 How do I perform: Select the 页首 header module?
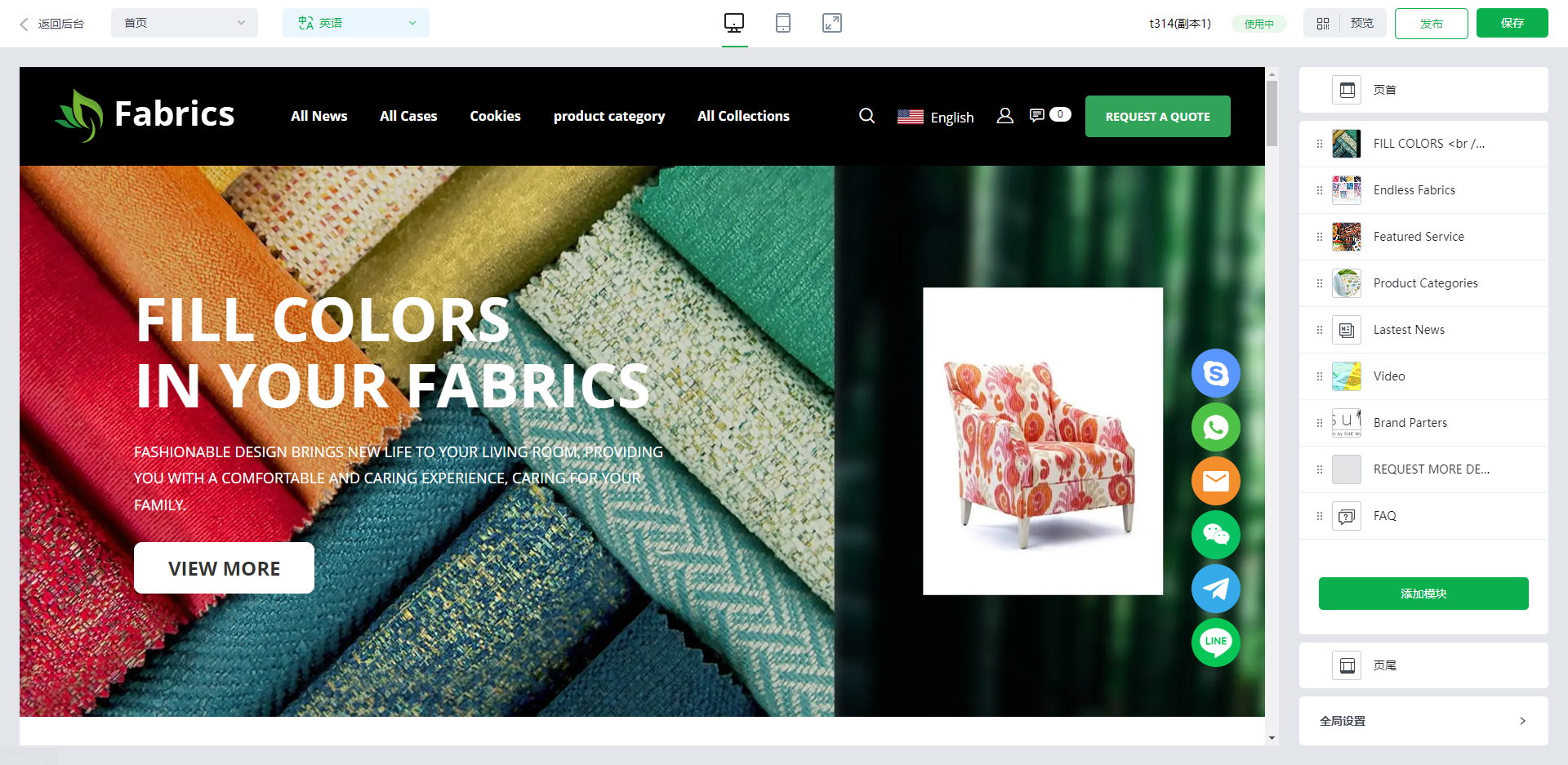[x=1423, y=90]
